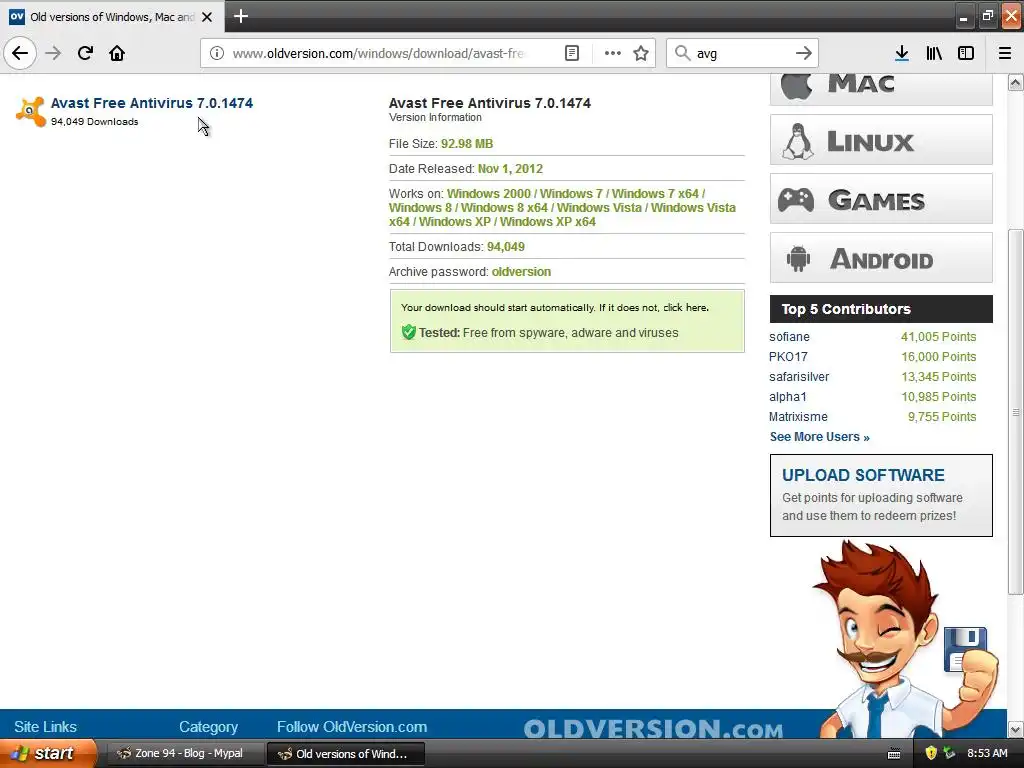Reload the current page
This screenshot has height=768, width=1024.
pyautogui.click(x=85, y=53)
